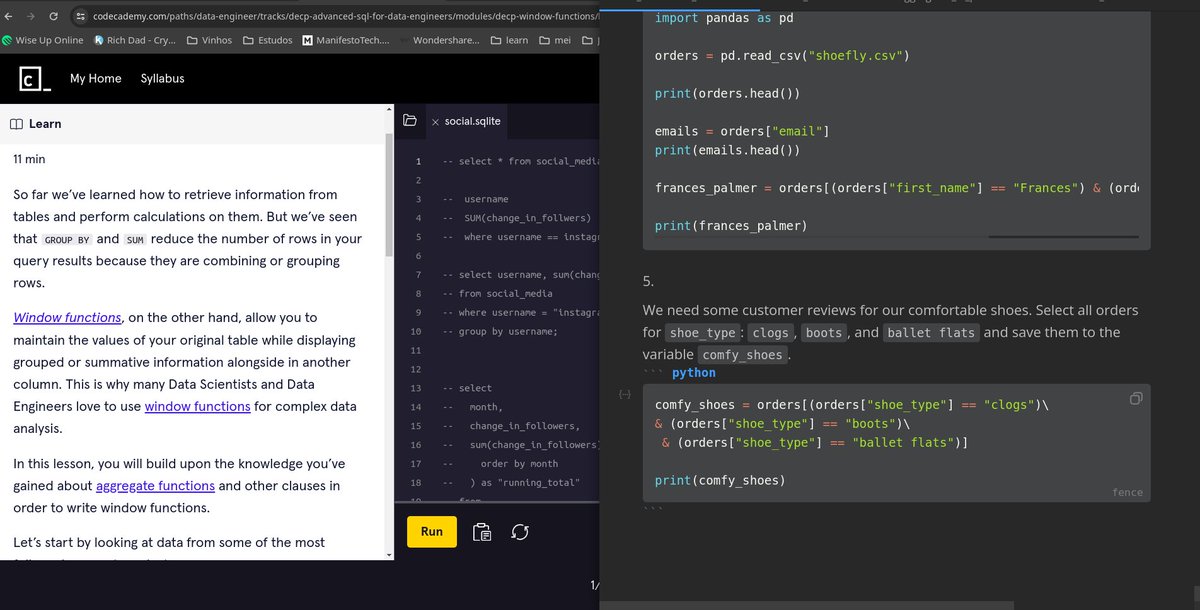Open the Learn panel book icon
Image resolution: width=1200 pixels, height=610 pixels.
(16, 124)
